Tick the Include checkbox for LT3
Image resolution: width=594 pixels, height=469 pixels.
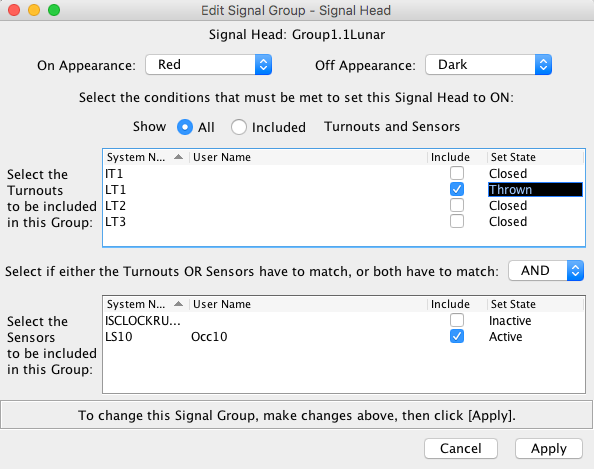457,221
